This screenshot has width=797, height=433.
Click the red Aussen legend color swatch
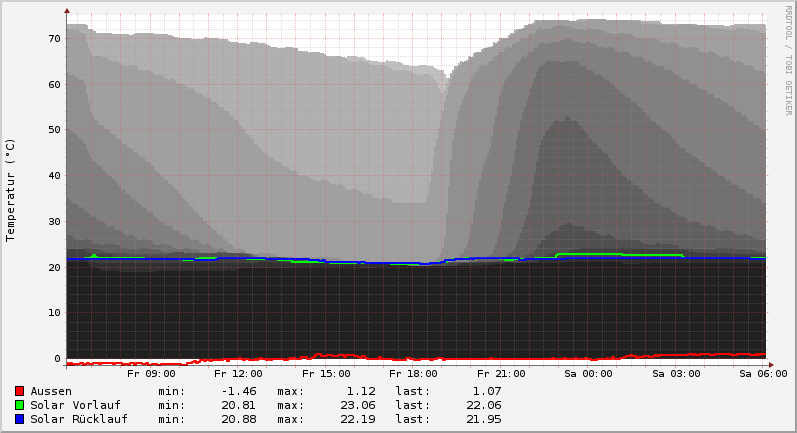tap(20, 391)
